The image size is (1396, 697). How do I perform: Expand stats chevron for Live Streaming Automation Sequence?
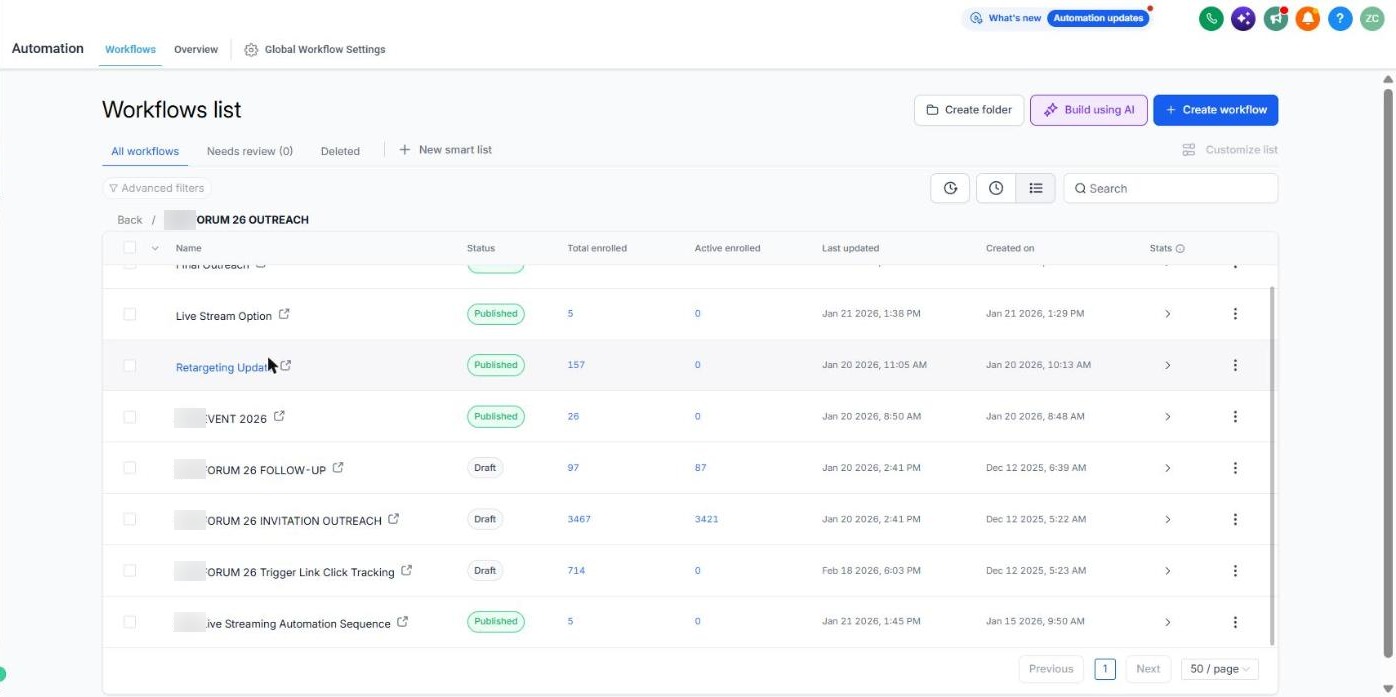[1167, 622]
